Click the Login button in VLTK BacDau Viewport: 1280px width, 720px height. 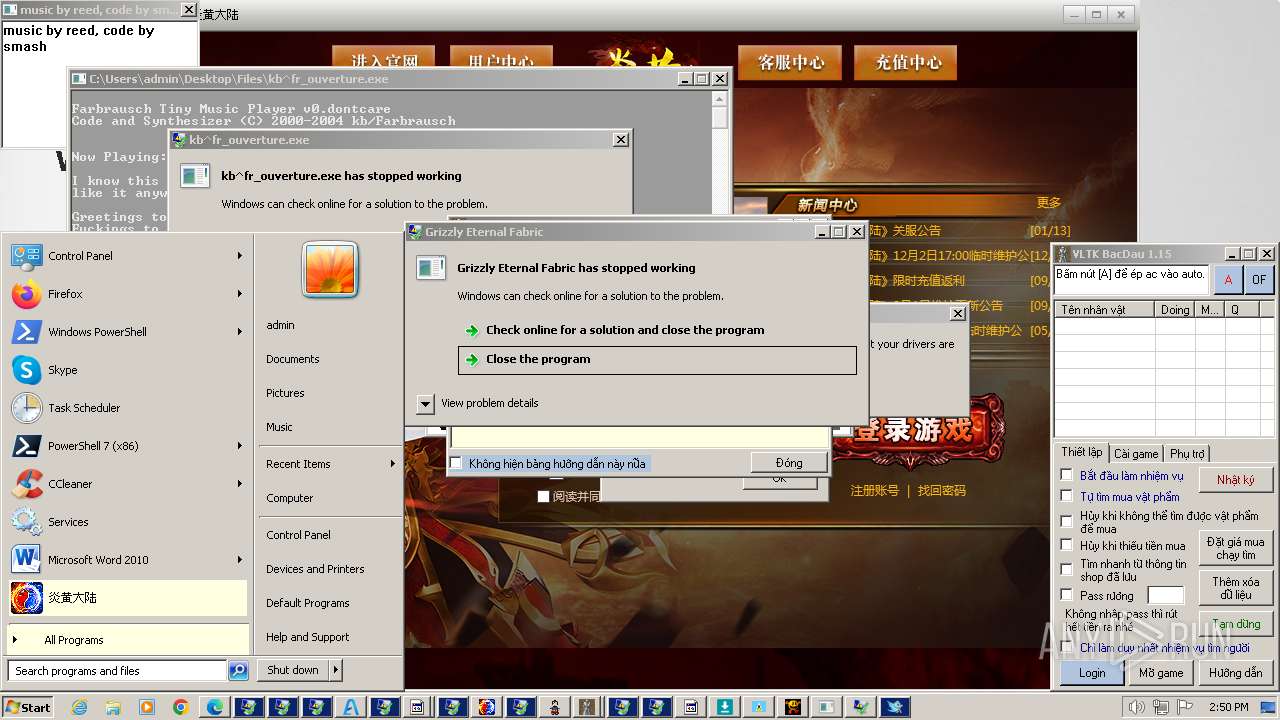pyautogui.click(x=1092, y=673)
